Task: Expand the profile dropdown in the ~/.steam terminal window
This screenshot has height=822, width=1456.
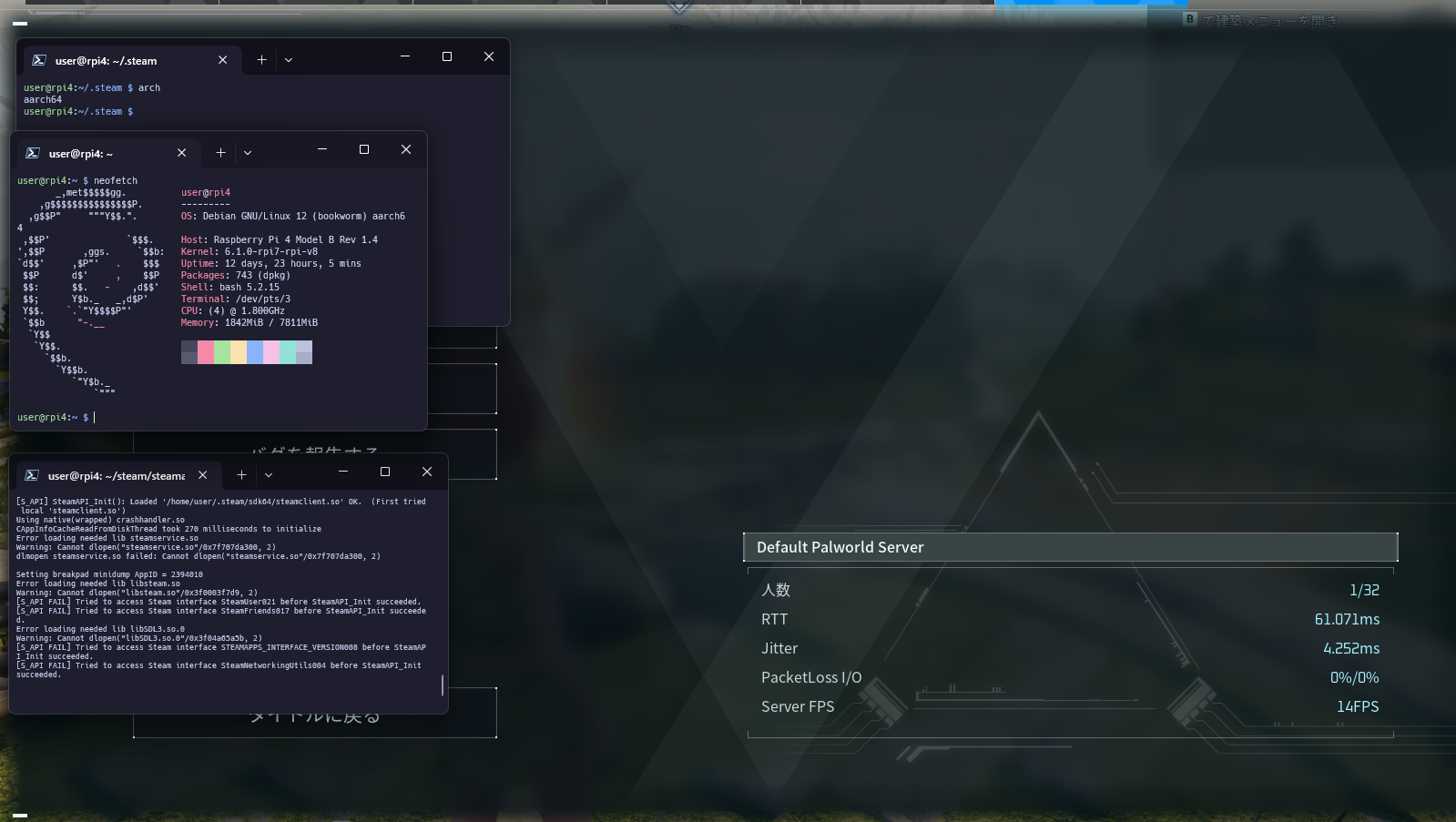Action: pos(289,60)
